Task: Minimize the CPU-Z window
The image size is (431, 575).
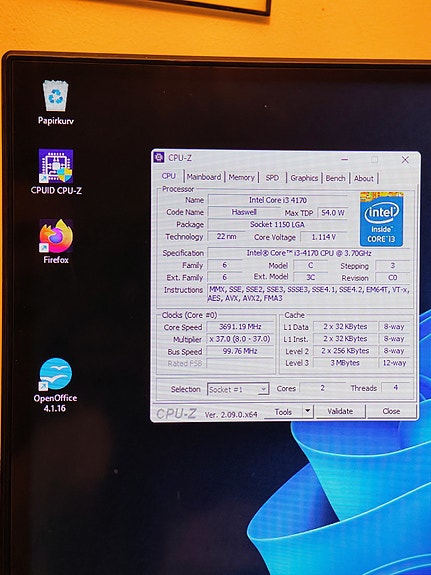Action: [x=344, y=160]
